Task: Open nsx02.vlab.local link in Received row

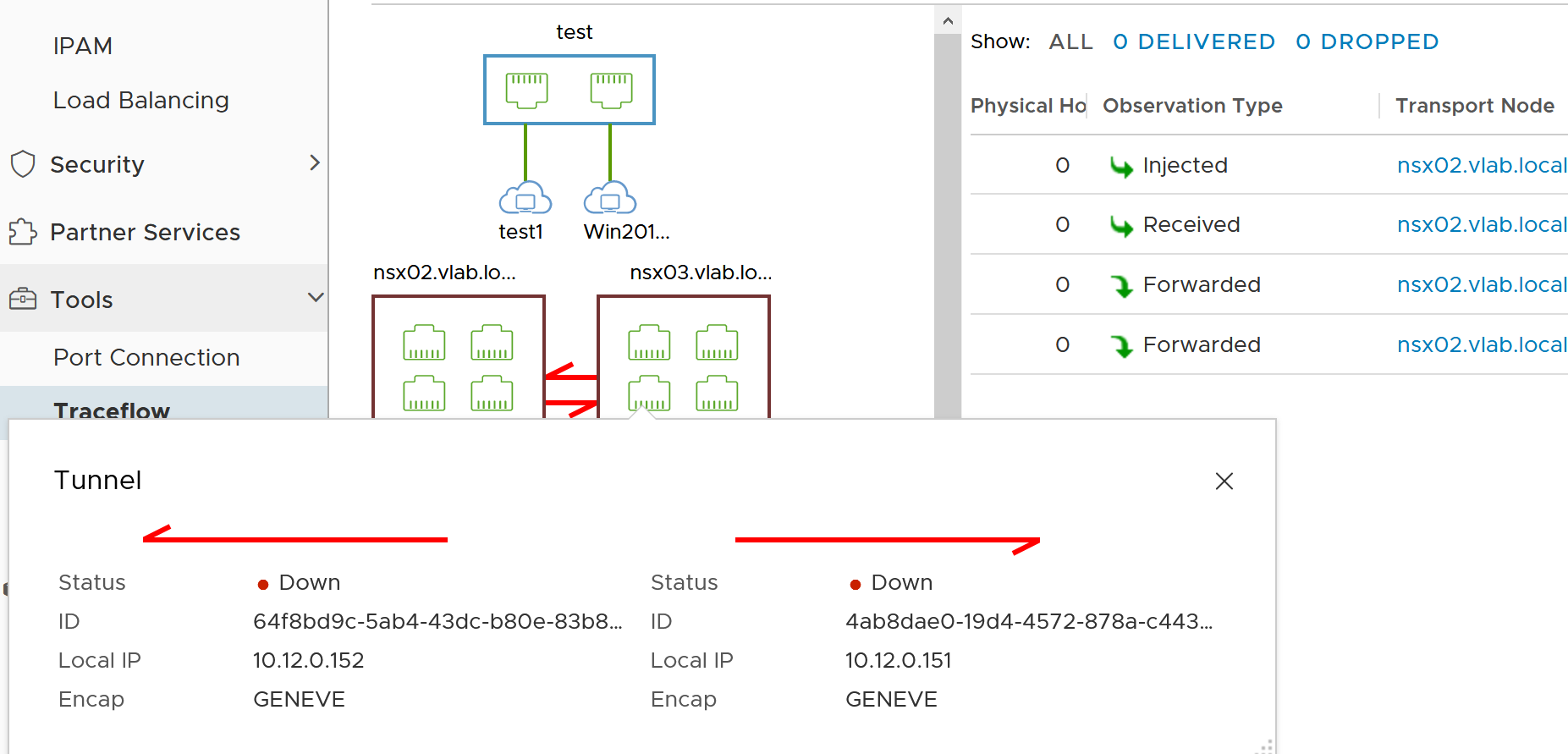Action: pyautogui.click(x=1482, y=224)
